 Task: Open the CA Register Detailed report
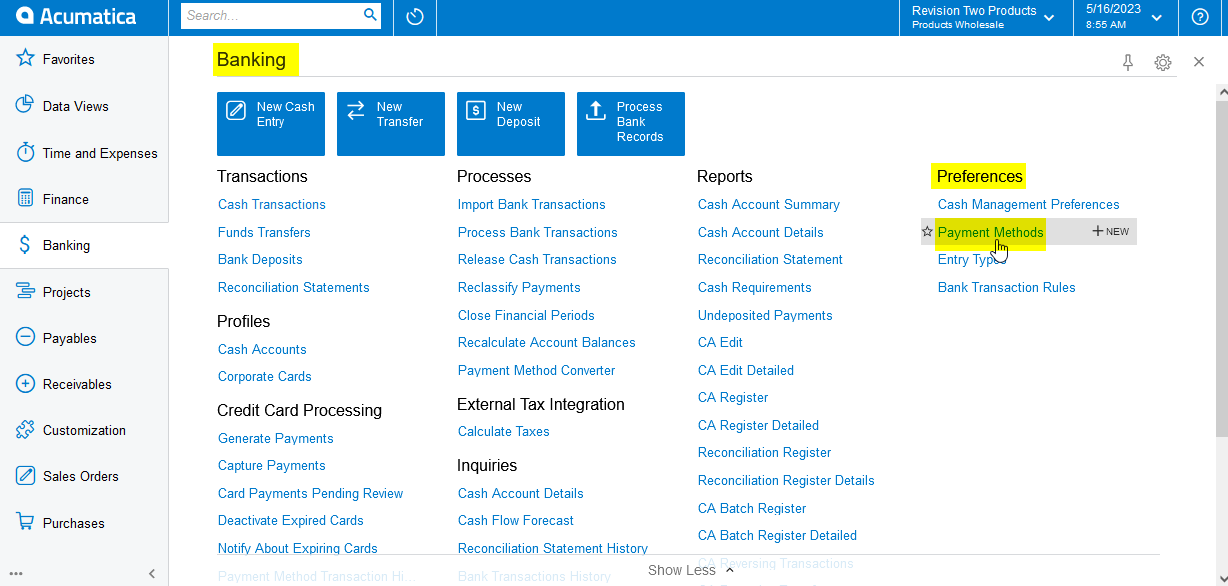tap(758, 425)
